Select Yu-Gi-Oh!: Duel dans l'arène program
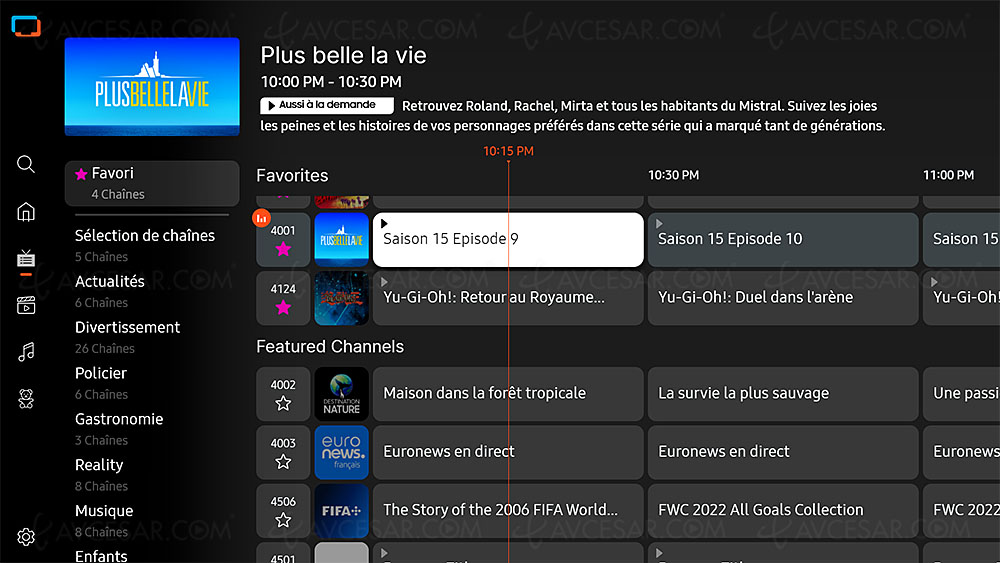The width and height of the screenshot is (1000, 563). coord(783,298)
